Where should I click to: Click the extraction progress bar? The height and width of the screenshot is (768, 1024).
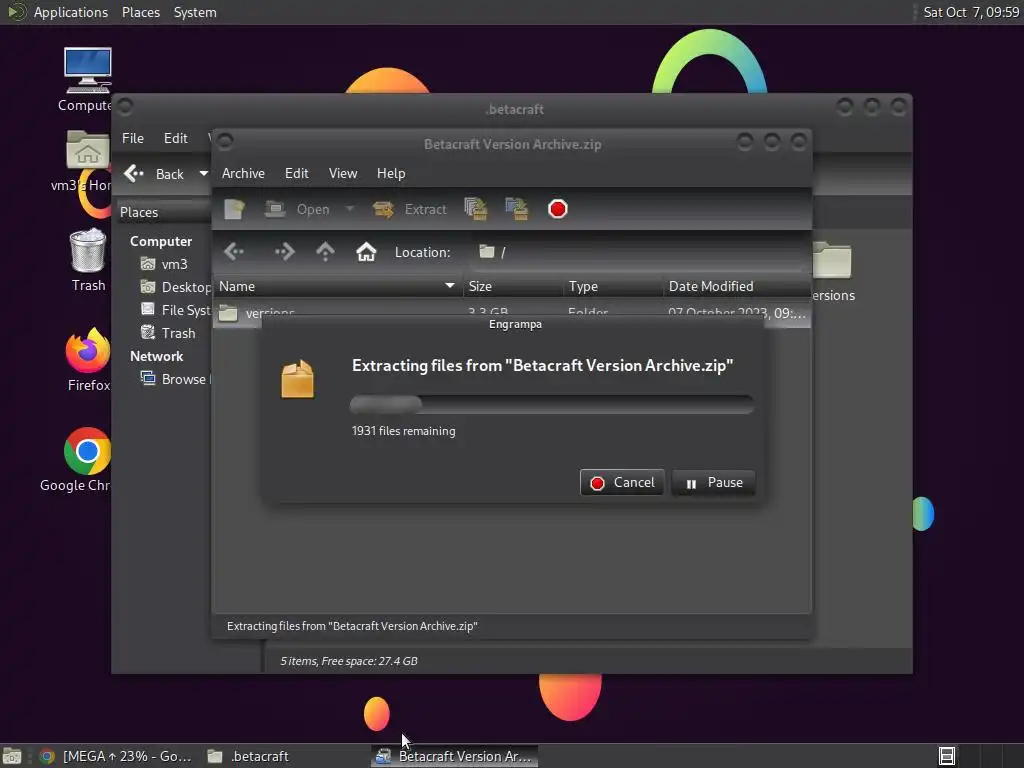tap(552, 404)
